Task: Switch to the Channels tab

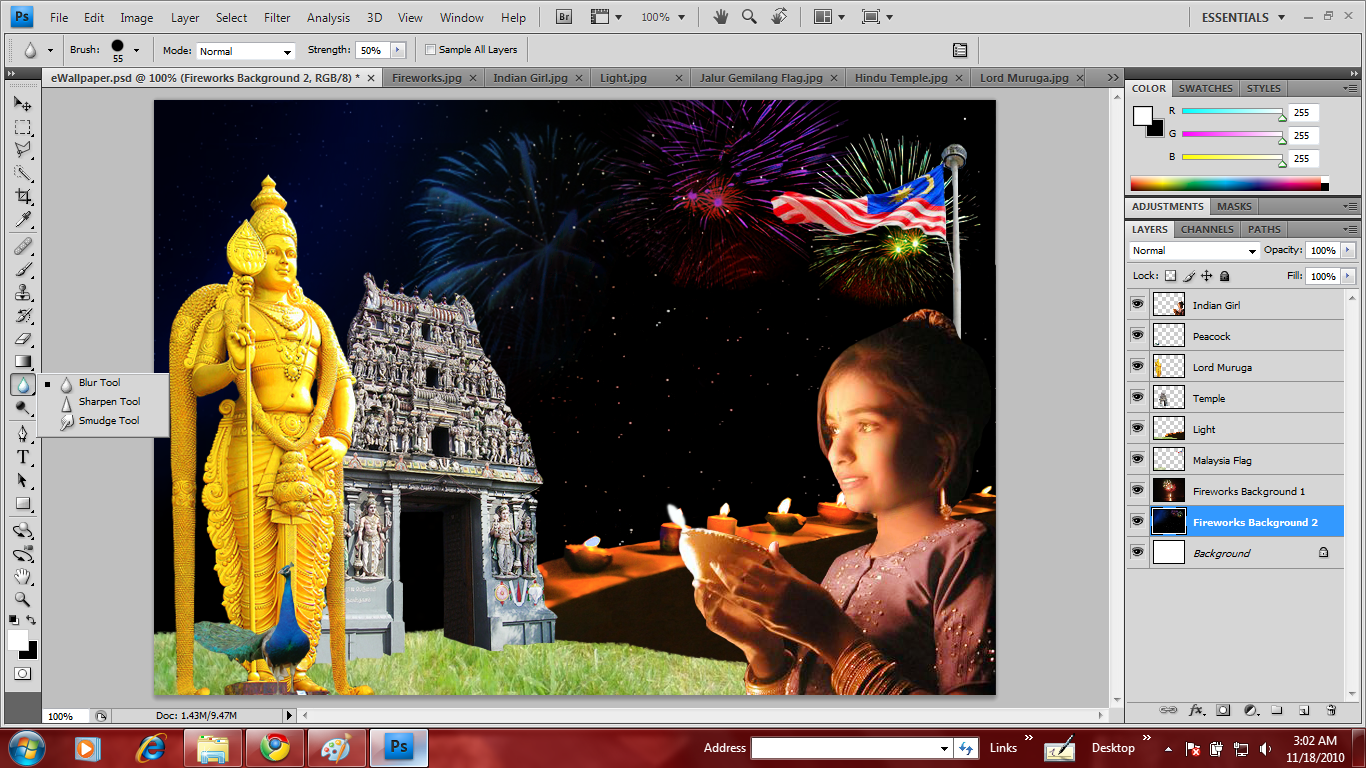Action: pyautogui.click(x=1207, y=229)
